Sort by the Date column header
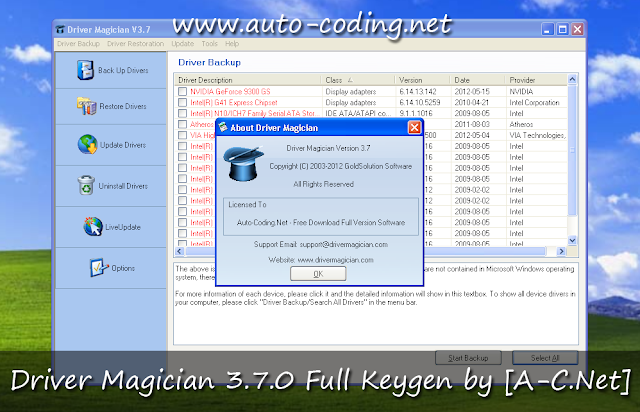 pyautogui.click(x=478, y=80)
